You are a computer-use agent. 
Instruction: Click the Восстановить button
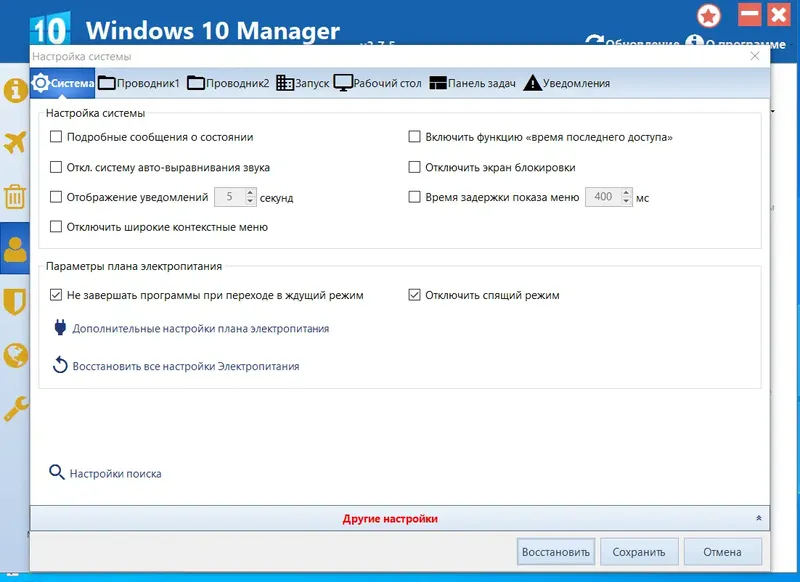tap(556, 552)
